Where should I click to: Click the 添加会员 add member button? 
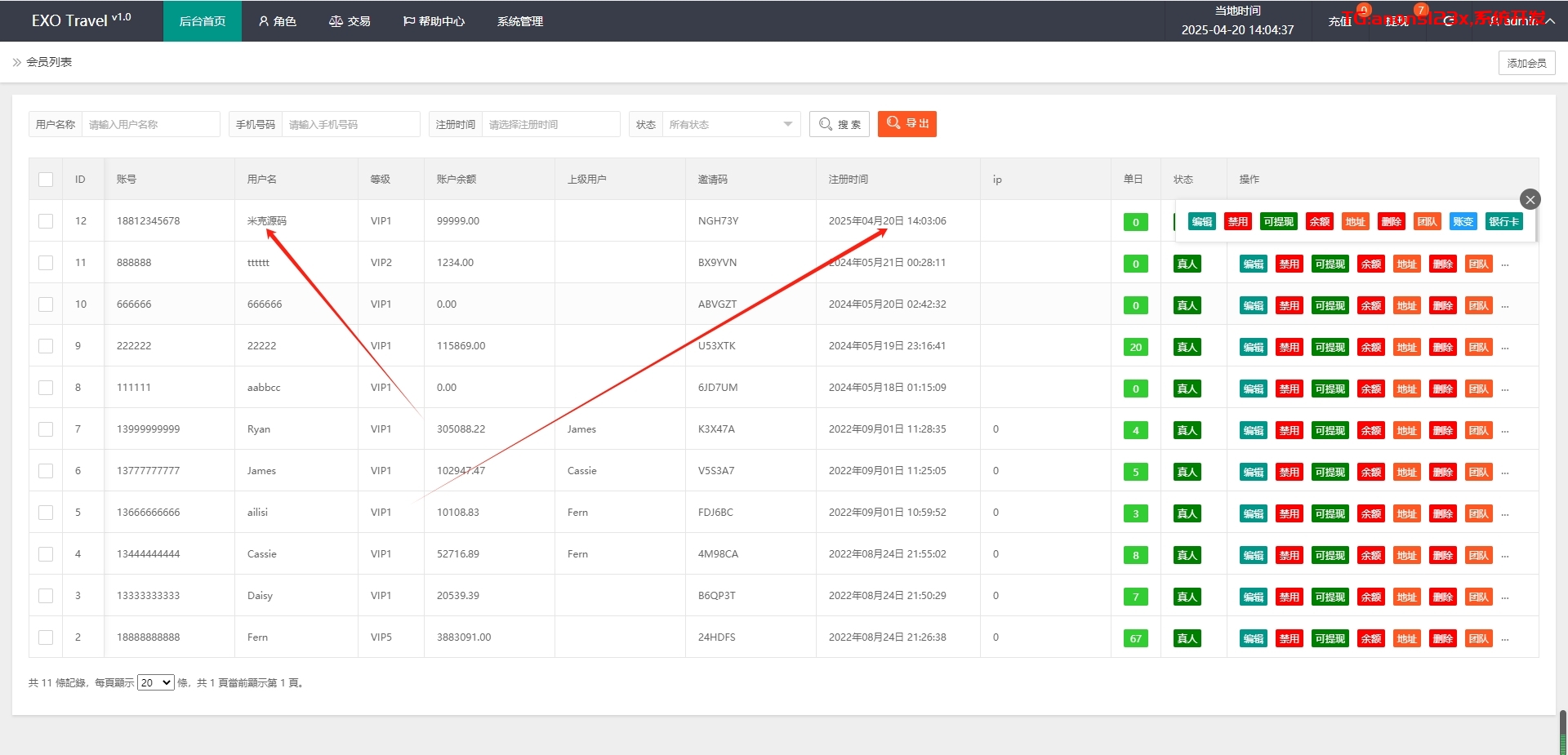click(1526, 63)
